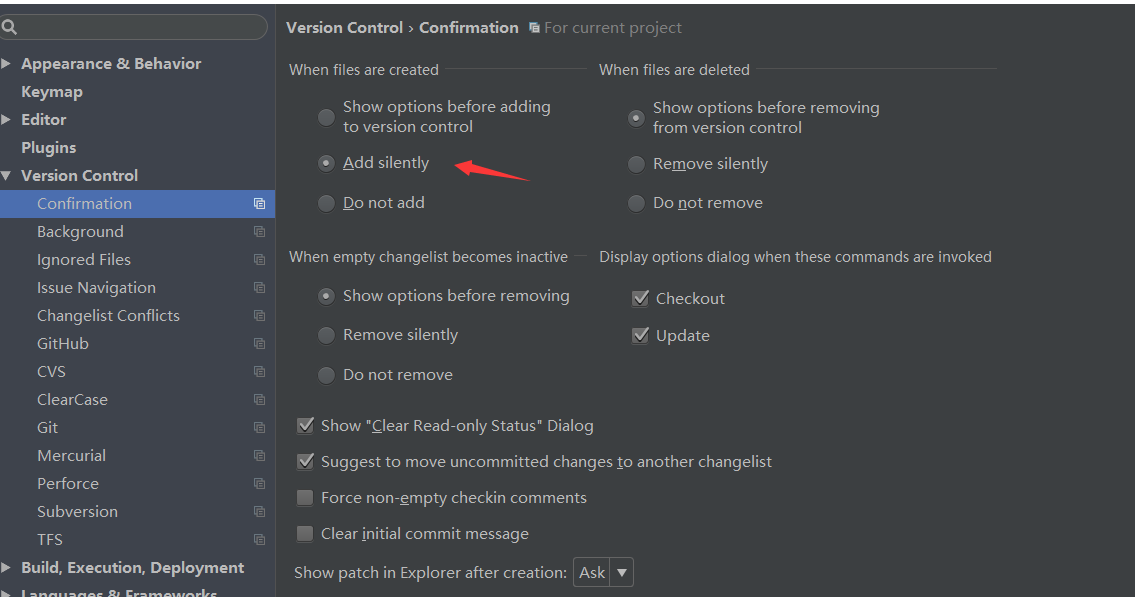Click the project-level icon beside Git
This screenshot has height=597, width=1135.
click(259, 428)
